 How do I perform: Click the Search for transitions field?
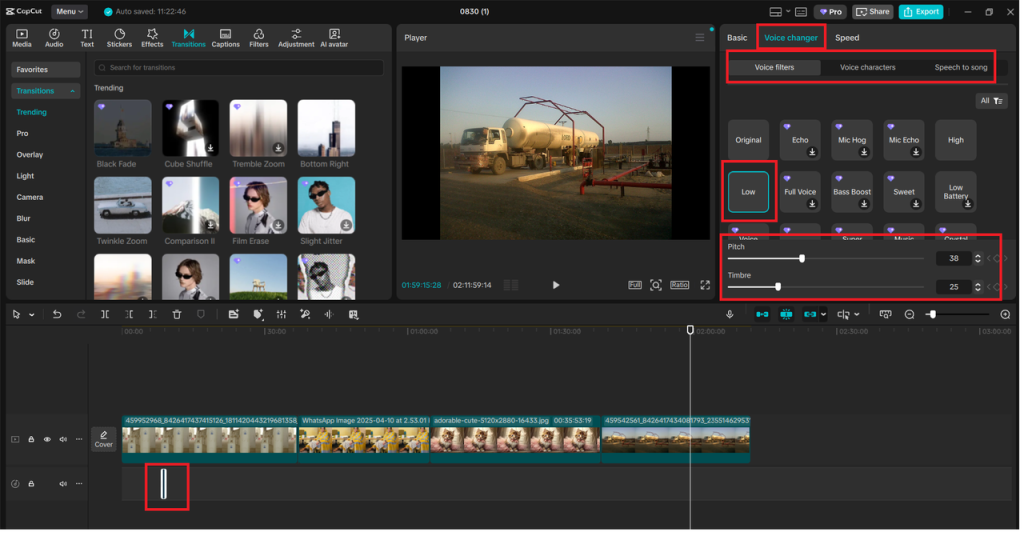(x=239, y=68)
